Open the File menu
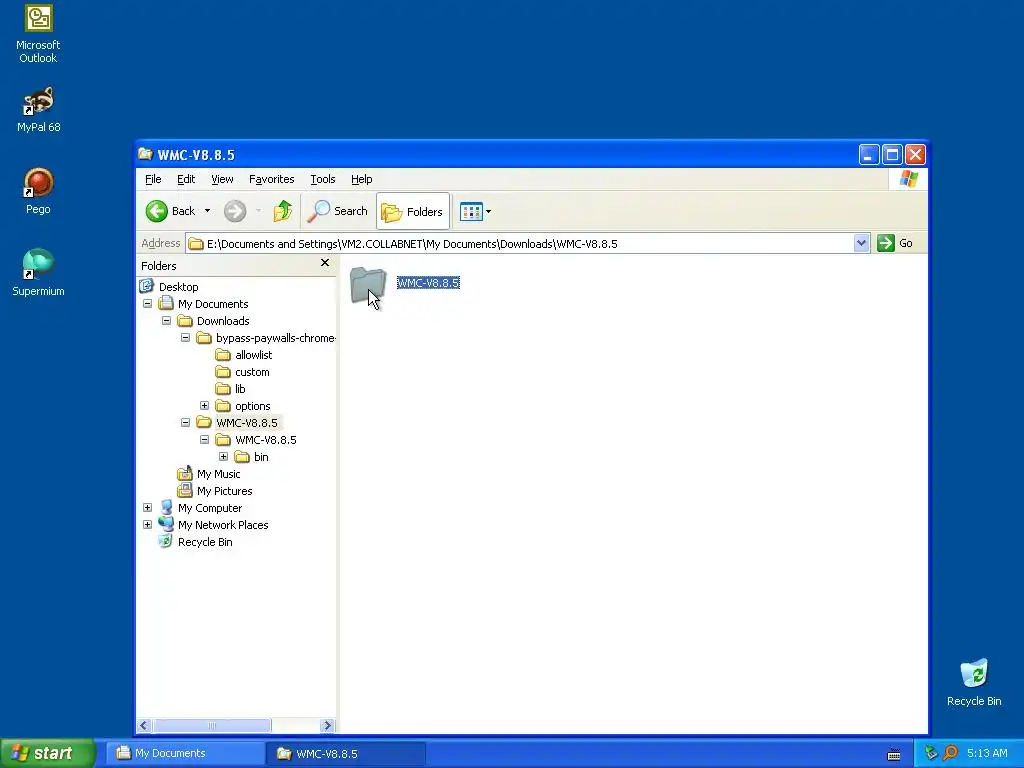Screen dimensions: 1024x768 [x=153, y=179]
